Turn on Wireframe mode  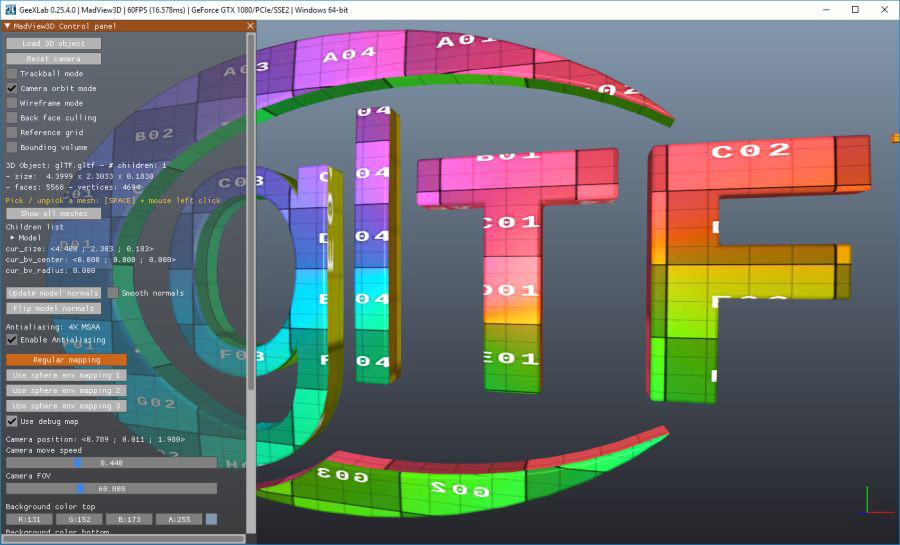[11, 103]
